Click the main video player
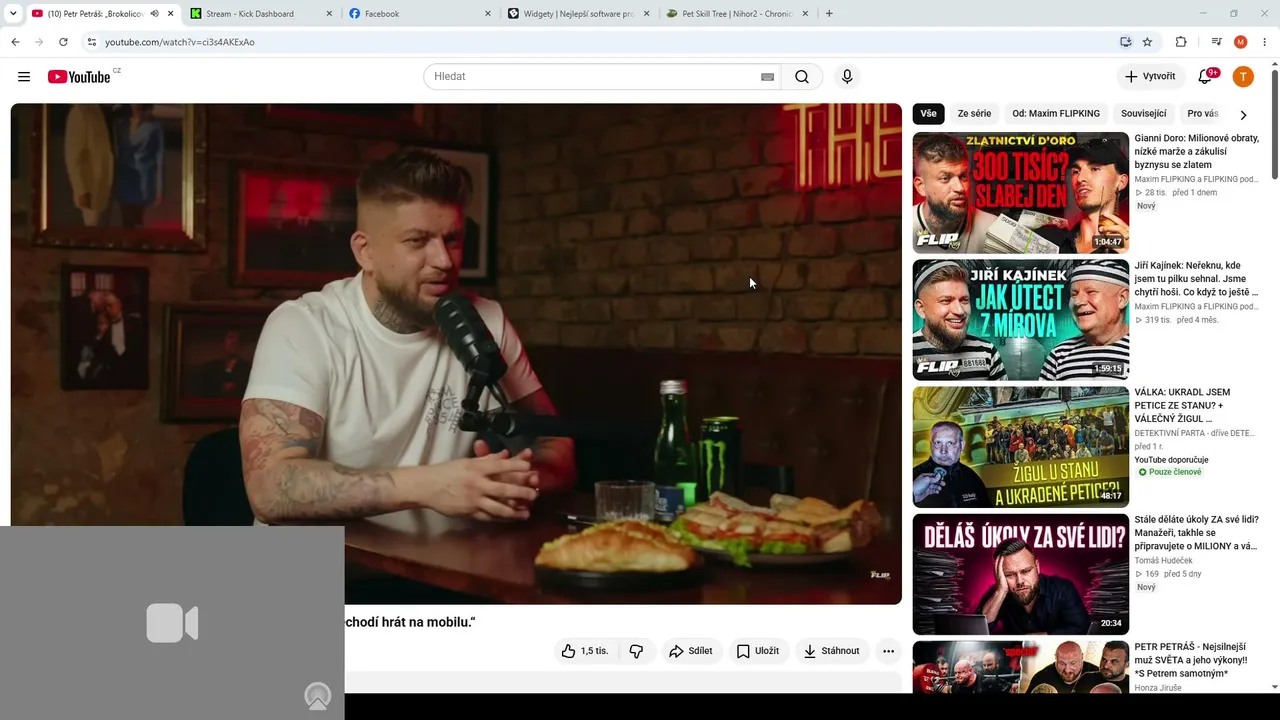The image size is (1280, 720). pyautogui.click(x=456, y=354)
